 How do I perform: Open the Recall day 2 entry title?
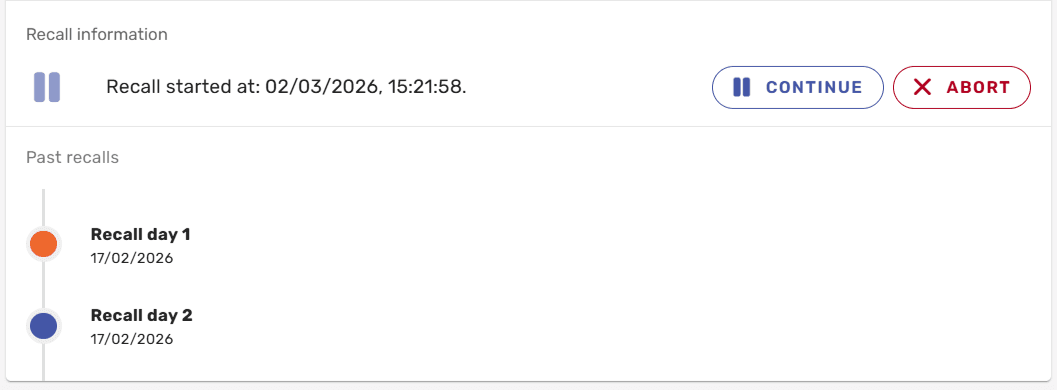pyautogui.click(x=142, y=315)
